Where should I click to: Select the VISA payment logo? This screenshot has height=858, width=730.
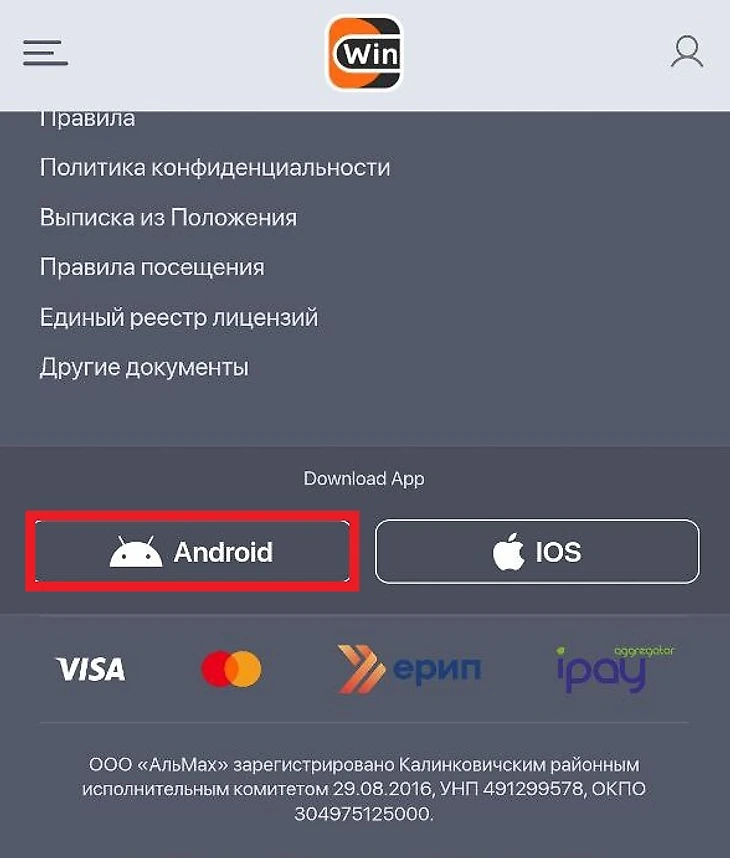[91, 669]
